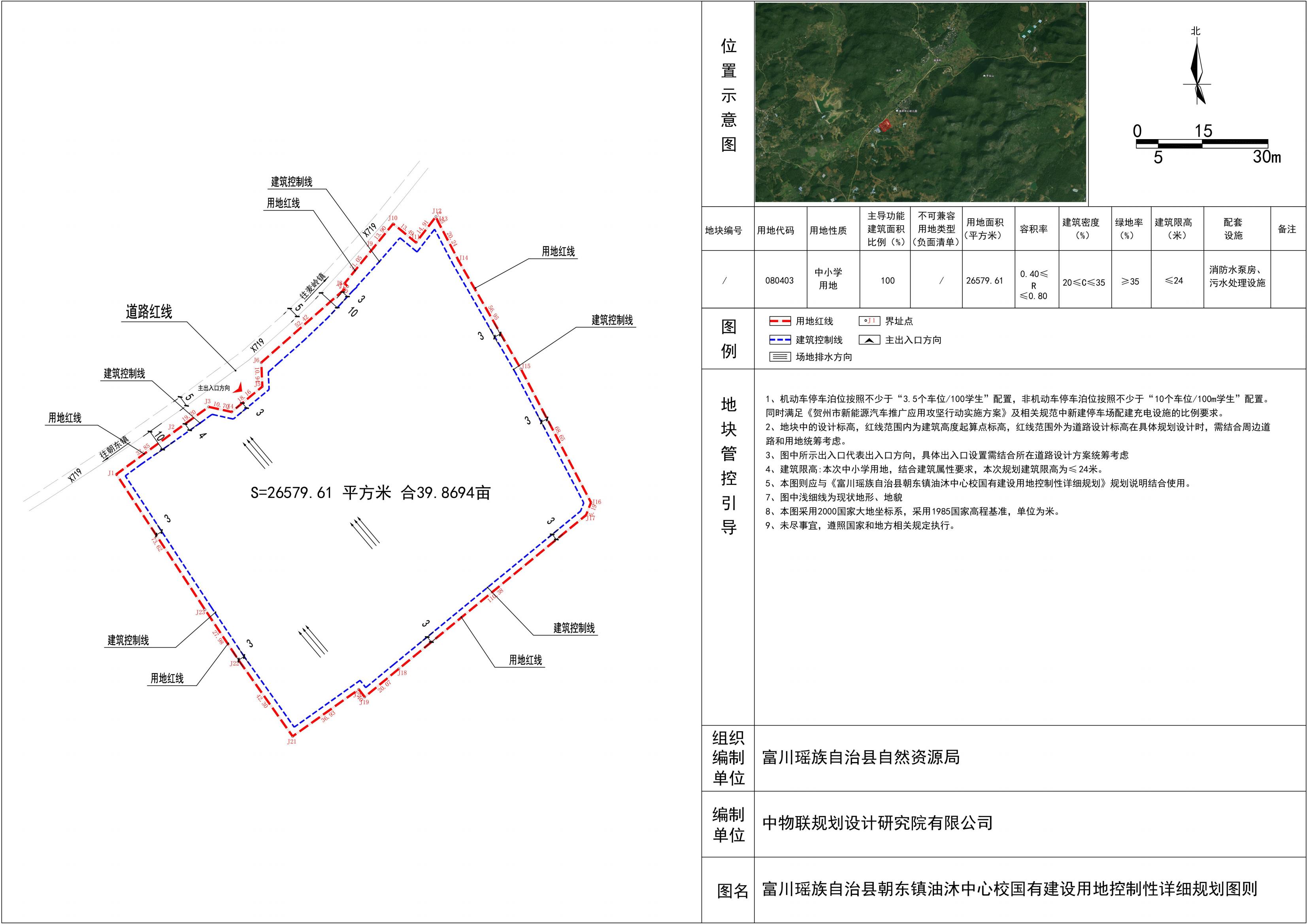The image size is (1307, 924).
Task: Click the red site marker on satellite image
Action: pos(885,125)
